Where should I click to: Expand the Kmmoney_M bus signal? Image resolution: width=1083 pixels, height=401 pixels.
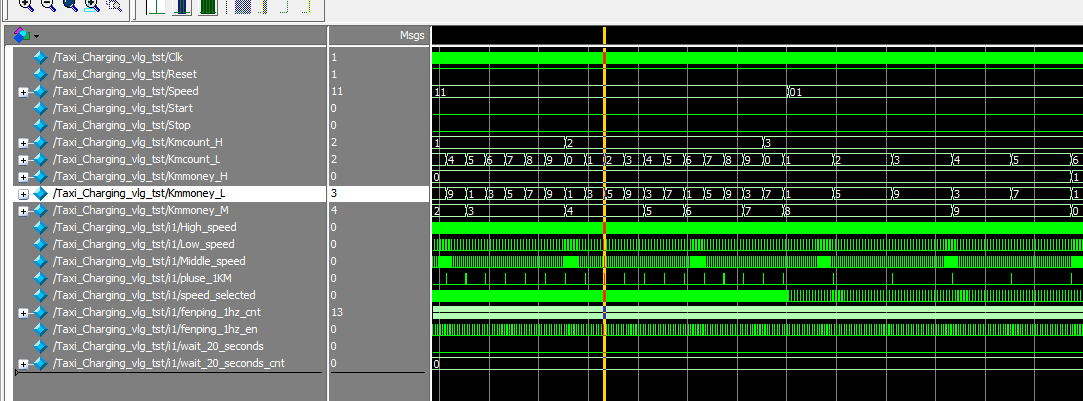(23, 211)
